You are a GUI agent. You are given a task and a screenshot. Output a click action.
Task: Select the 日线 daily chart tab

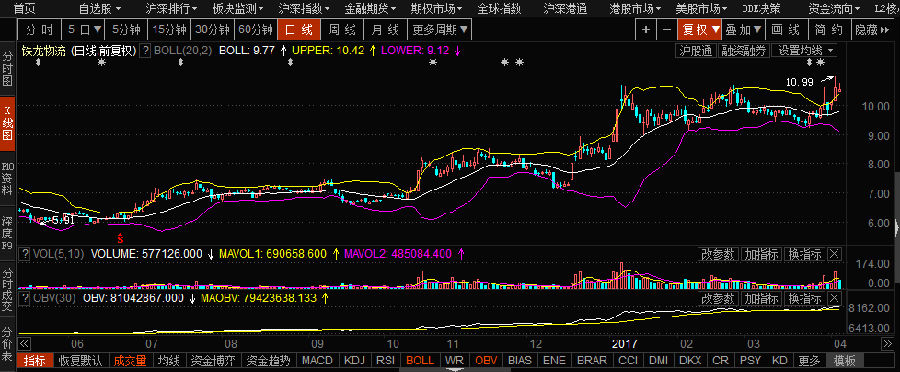[300, 29]
